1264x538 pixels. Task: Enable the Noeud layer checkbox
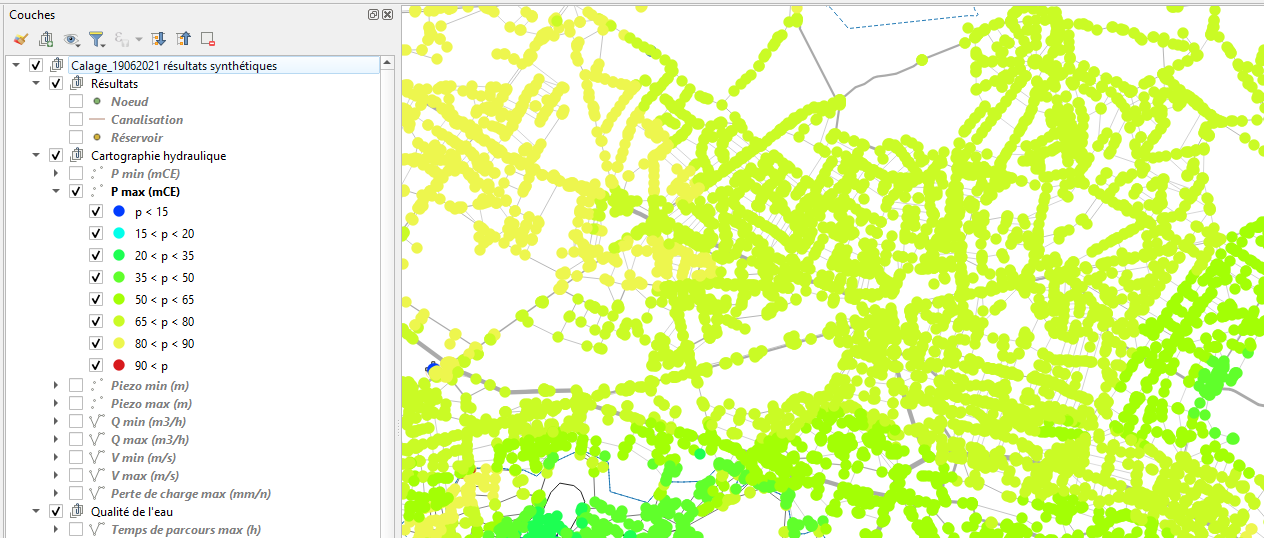click(x=76, y=102)
